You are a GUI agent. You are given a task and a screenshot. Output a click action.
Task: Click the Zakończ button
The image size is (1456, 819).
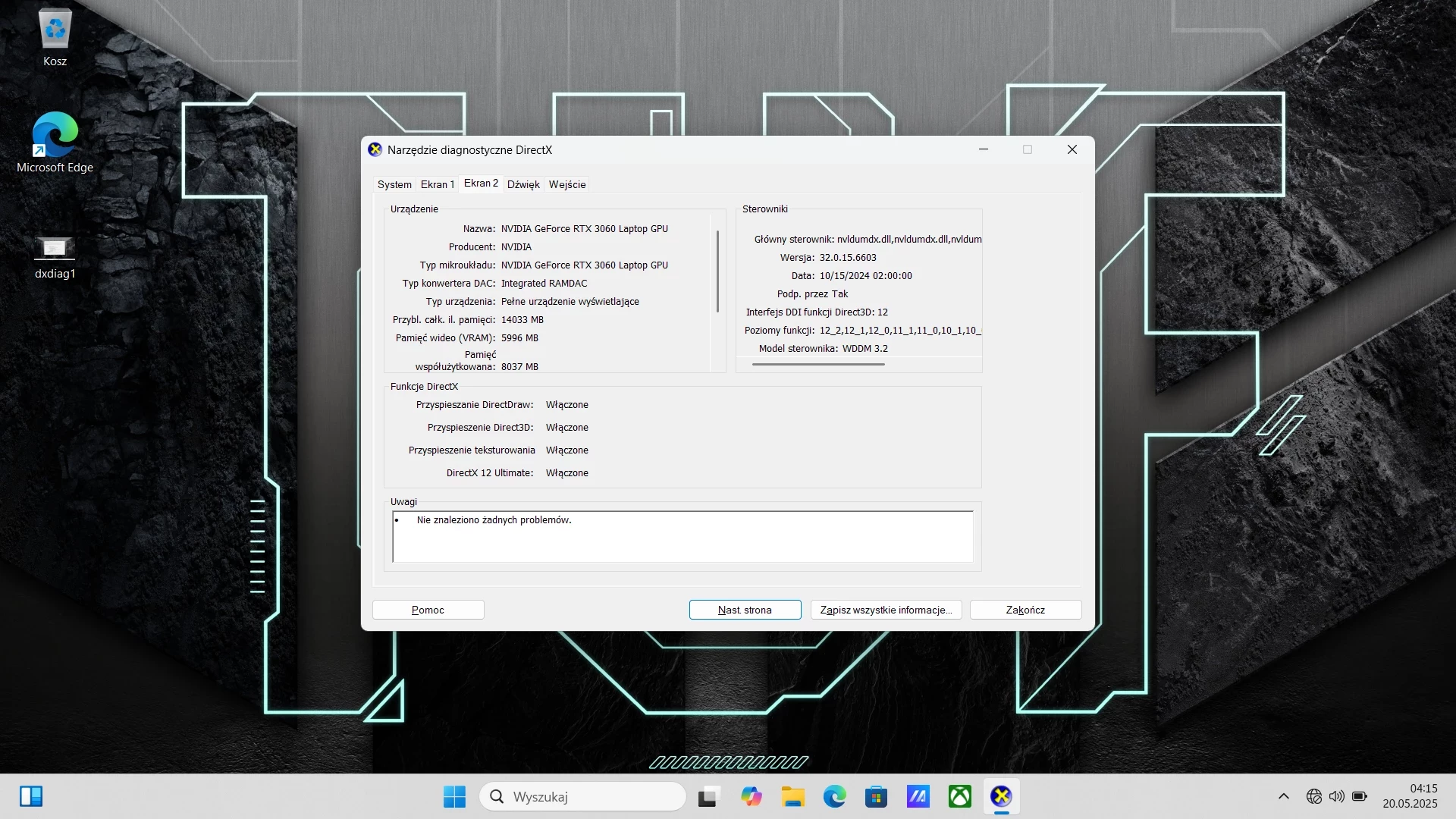click(1025, 610)
